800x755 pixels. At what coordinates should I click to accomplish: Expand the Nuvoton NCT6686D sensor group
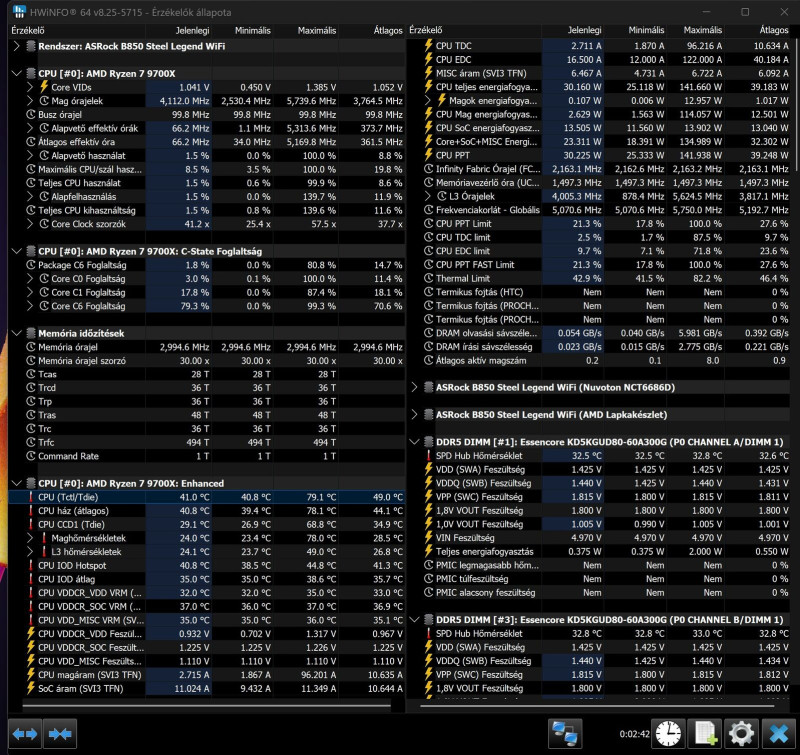coord(414,387)
